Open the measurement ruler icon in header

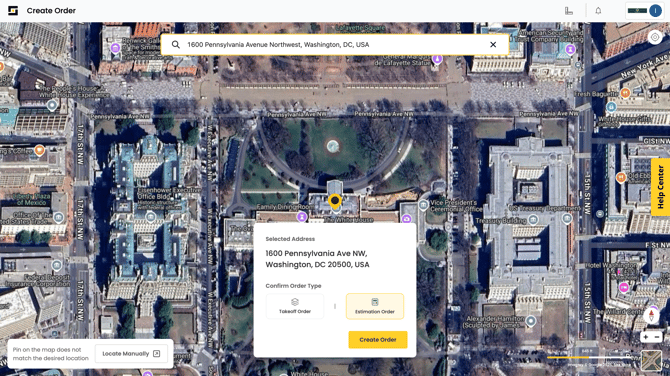pos(569,11)
